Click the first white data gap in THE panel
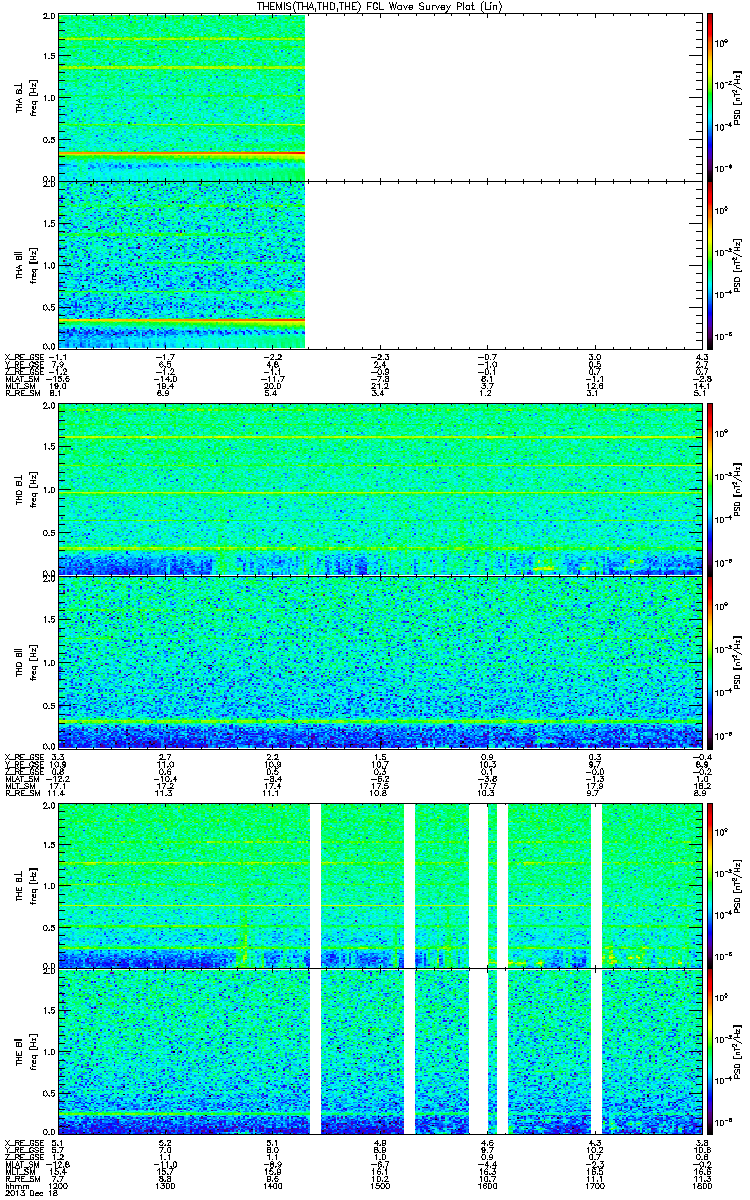The image size is (750, 1200). 316,968
